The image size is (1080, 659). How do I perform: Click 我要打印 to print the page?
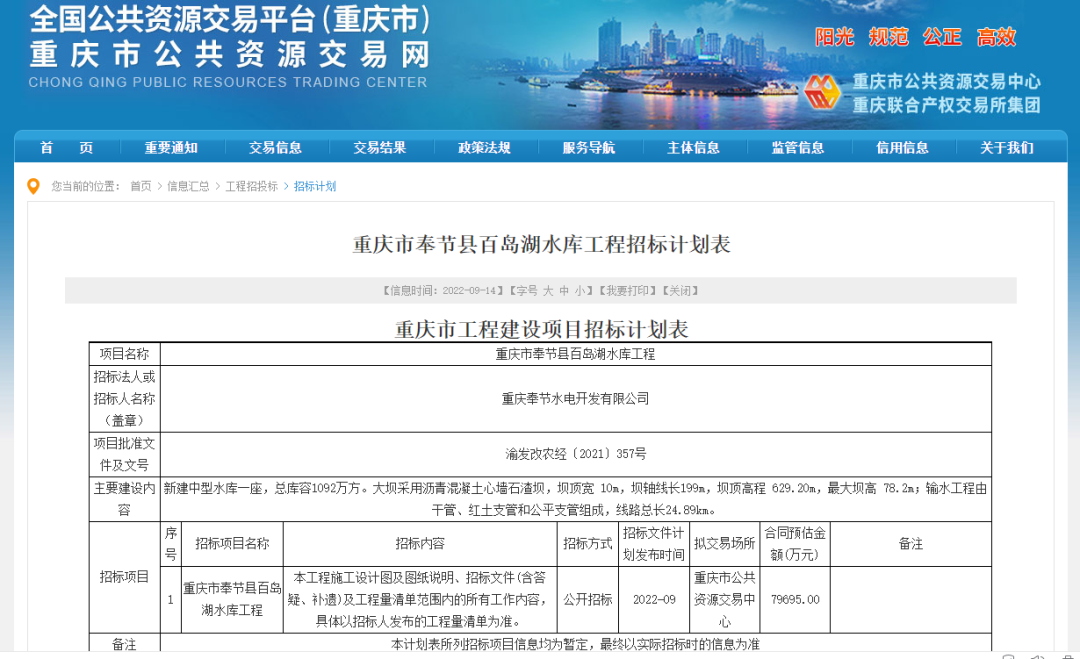[x=627, y=291]
